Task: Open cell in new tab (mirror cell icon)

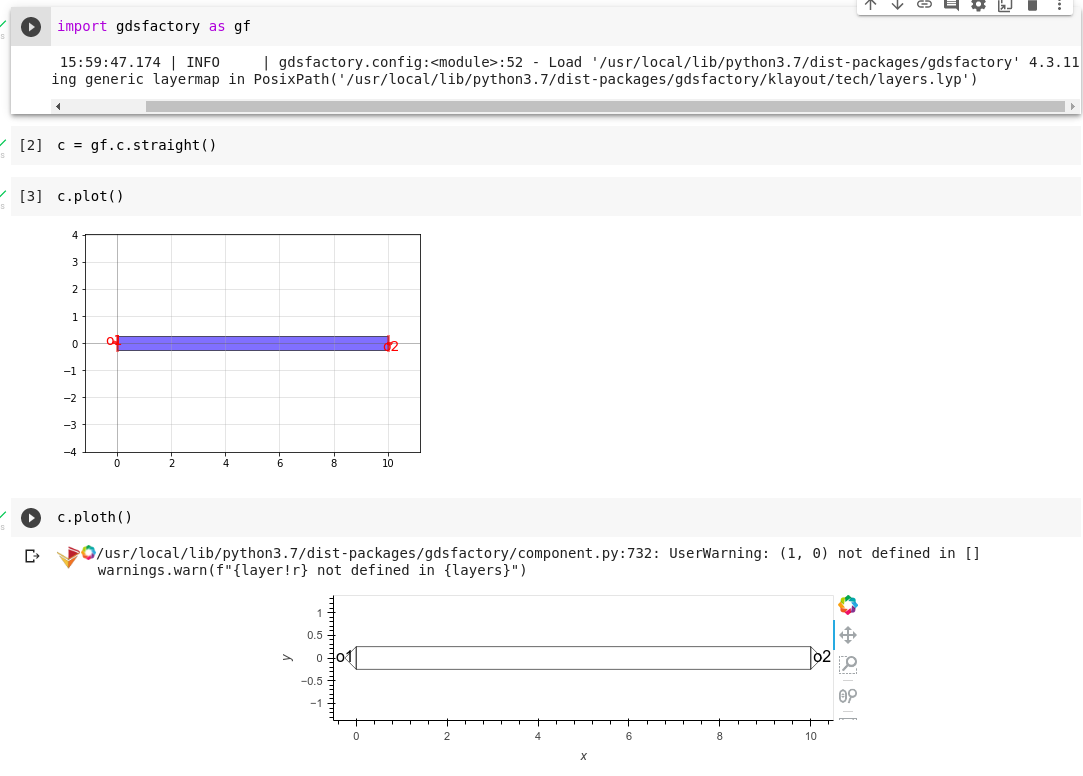Action: pos(1005,5)
